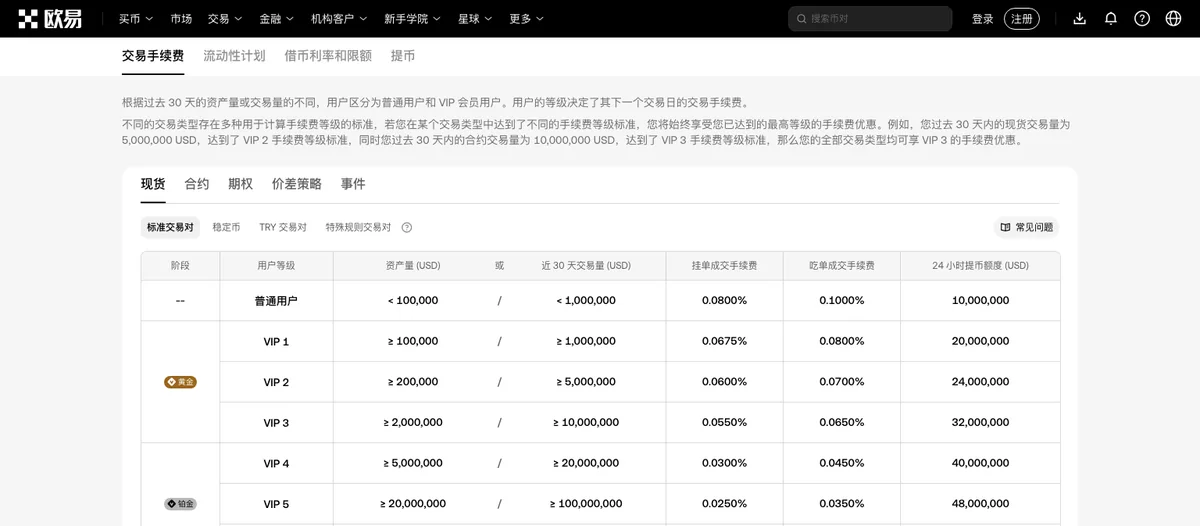Click the help question mark icon in header
The height and width of the screenshot is (526, 1200).
point(1142,18)
